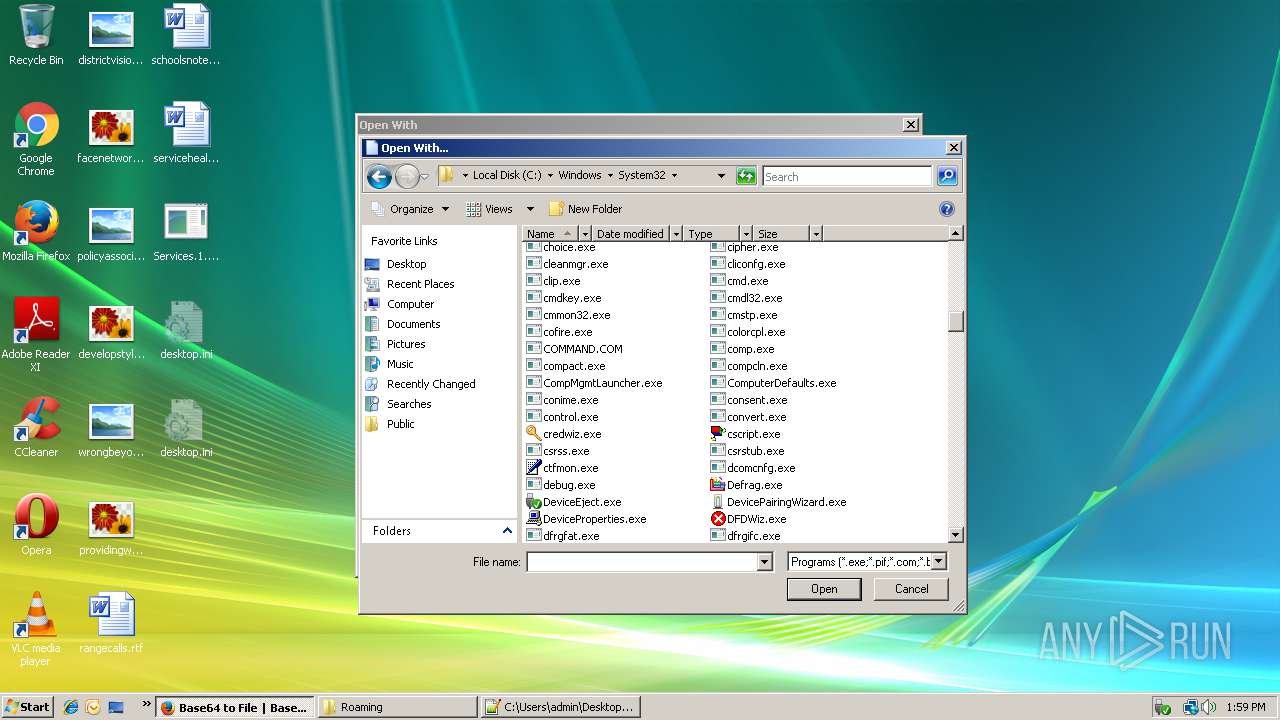Click the green Refresh icon in address bar

pos(746,176)
